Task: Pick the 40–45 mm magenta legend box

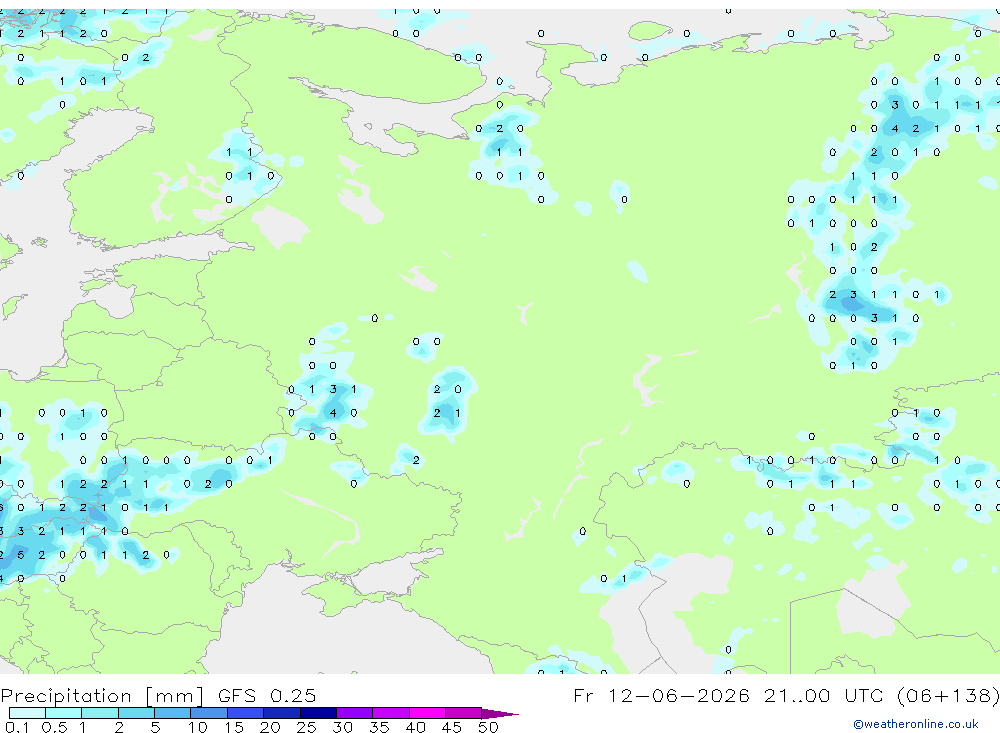Action: coord(427,713)
